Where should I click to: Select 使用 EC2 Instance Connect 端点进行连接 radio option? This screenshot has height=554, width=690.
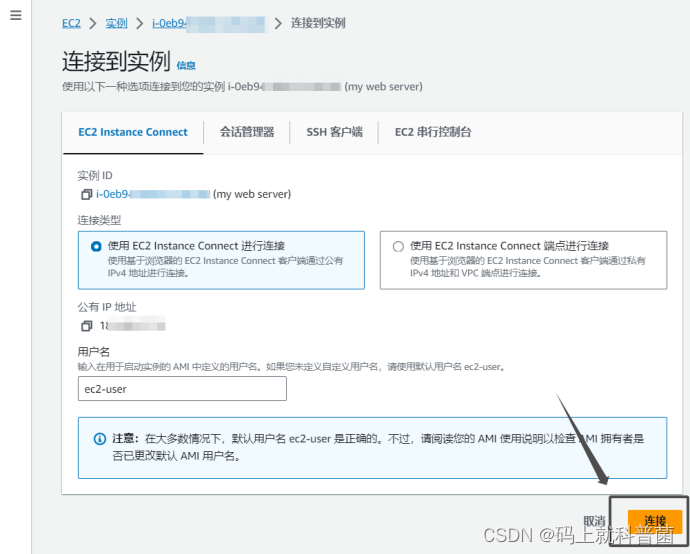tap(398, 246)
